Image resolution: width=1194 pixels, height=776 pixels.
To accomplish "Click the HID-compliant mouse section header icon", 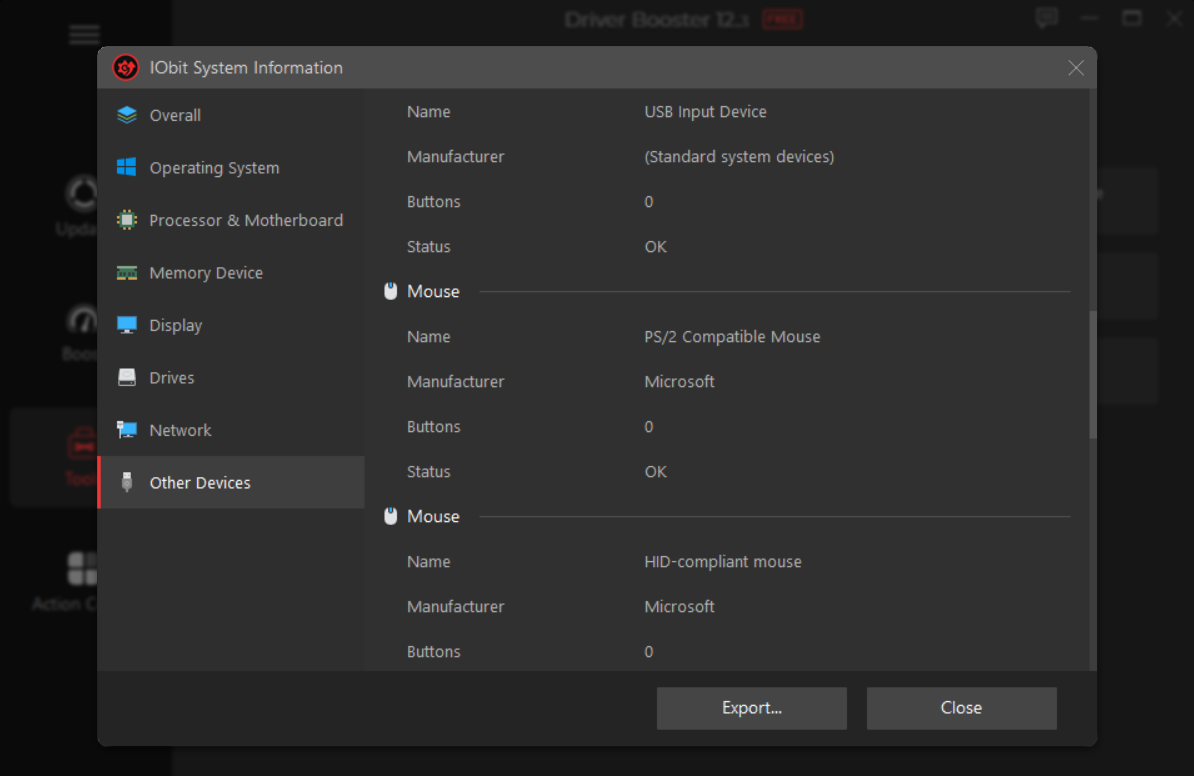I will [391, 517].
